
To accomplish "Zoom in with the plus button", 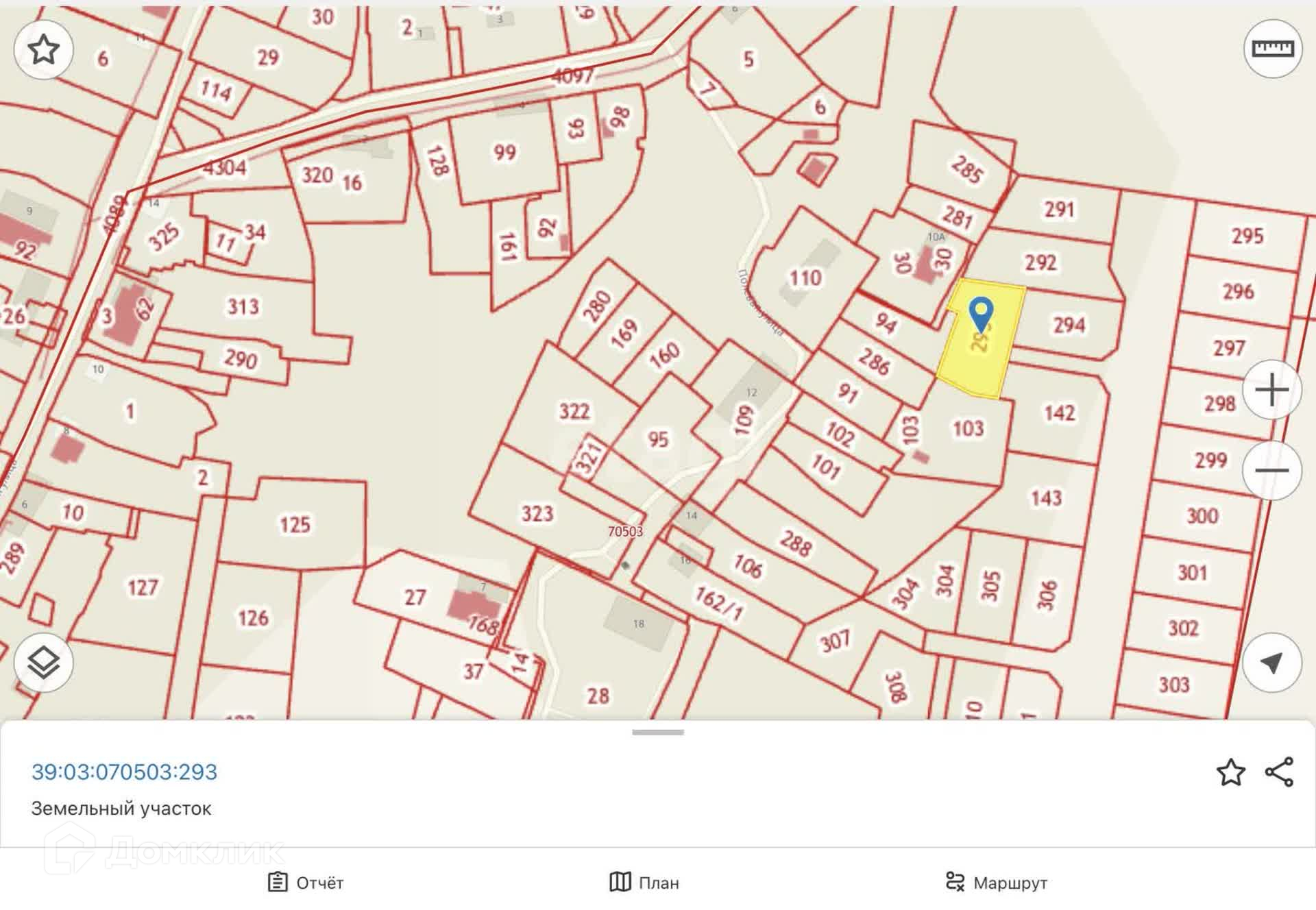I will (1271, 389).
